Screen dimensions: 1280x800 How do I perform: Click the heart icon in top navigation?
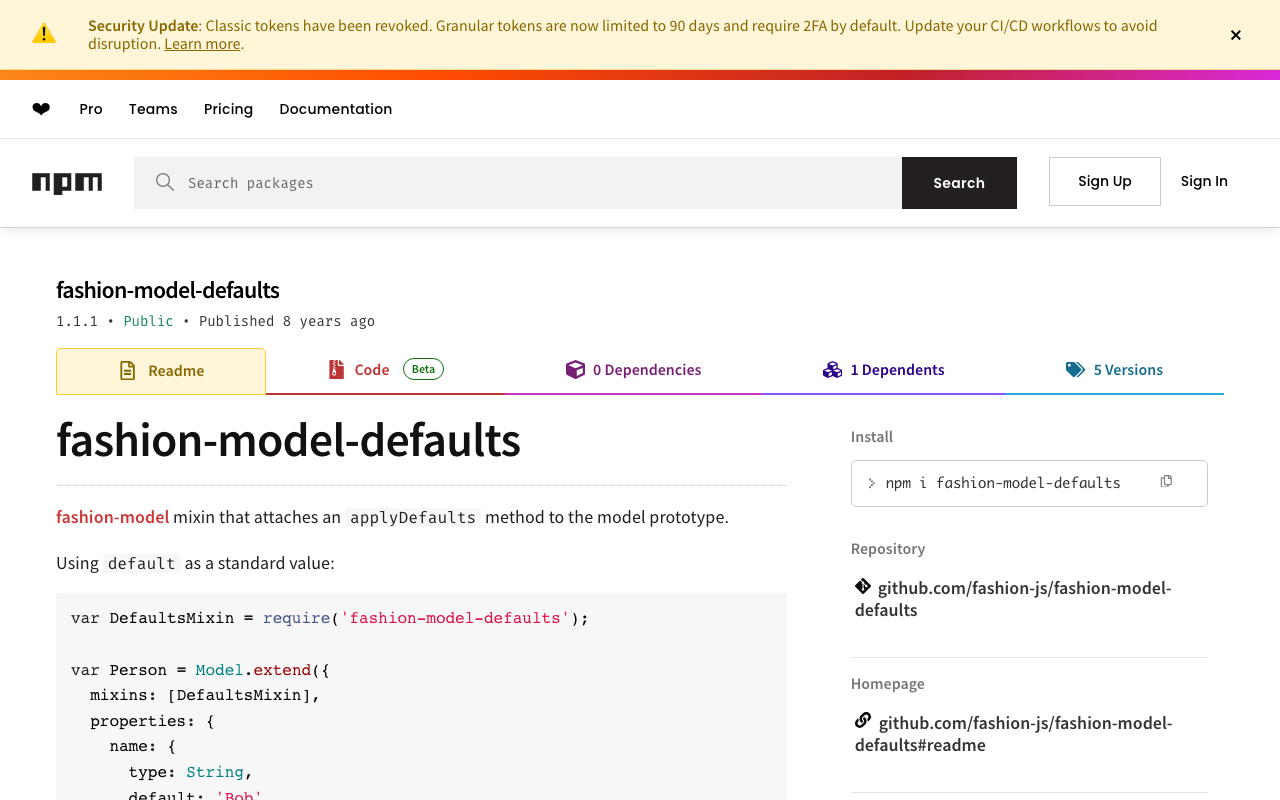41,109
